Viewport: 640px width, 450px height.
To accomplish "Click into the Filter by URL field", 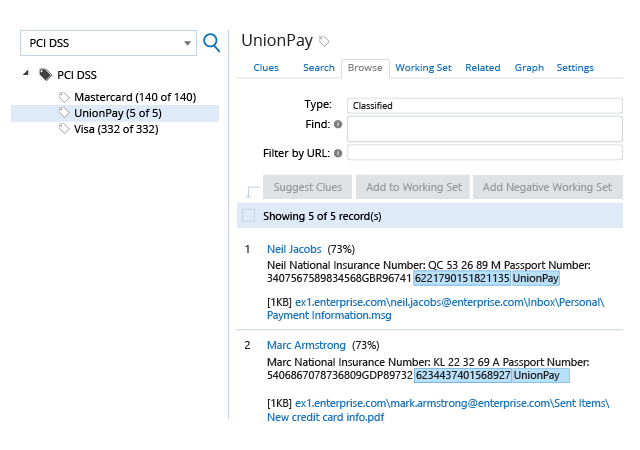I will click(484, 152).
